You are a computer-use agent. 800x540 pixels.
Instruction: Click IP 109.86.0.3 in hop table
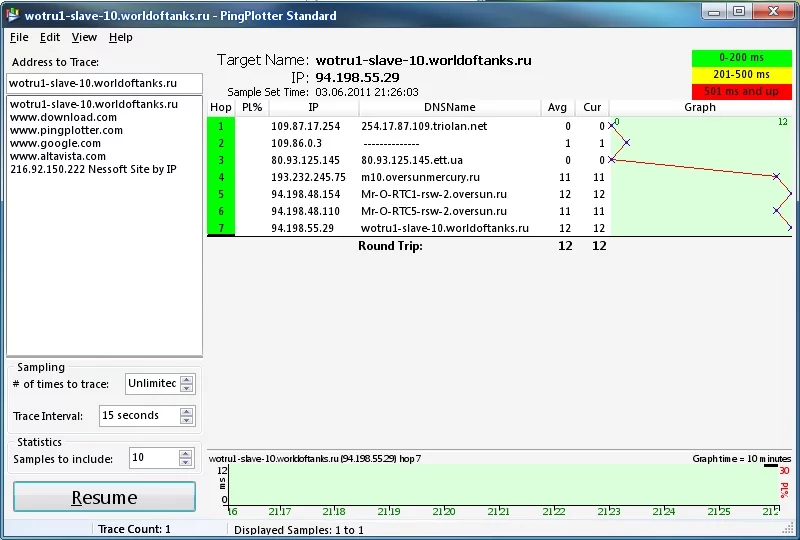click(x=296, y=143)
